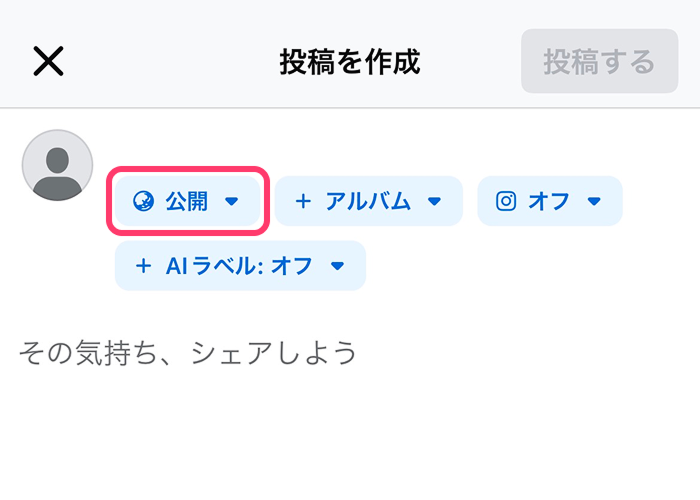Click the Instagram icon
Viewport: 700px width, 500px height.
point(506,201)
